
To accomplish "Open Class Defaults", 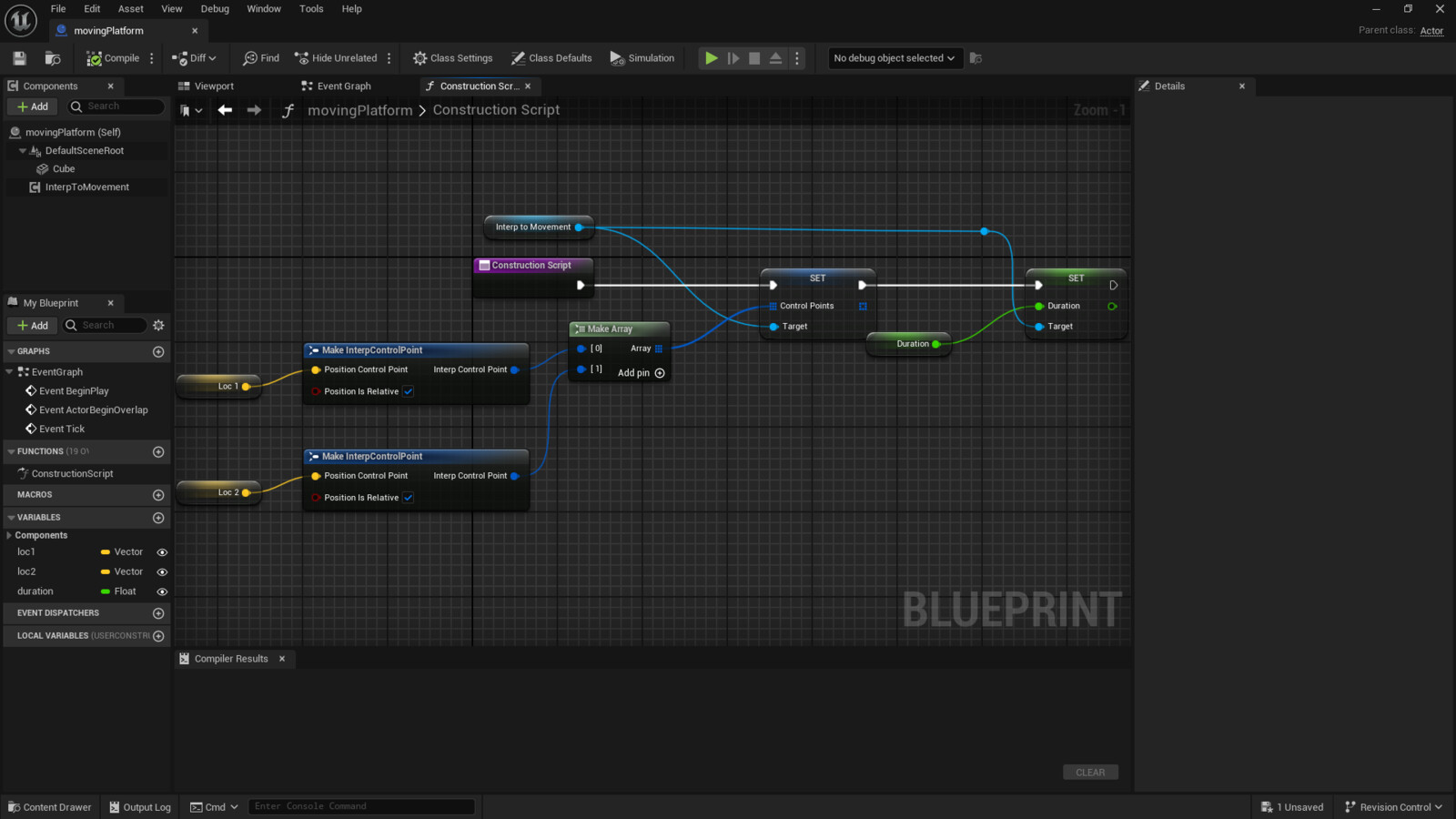I will coord(551,58).
